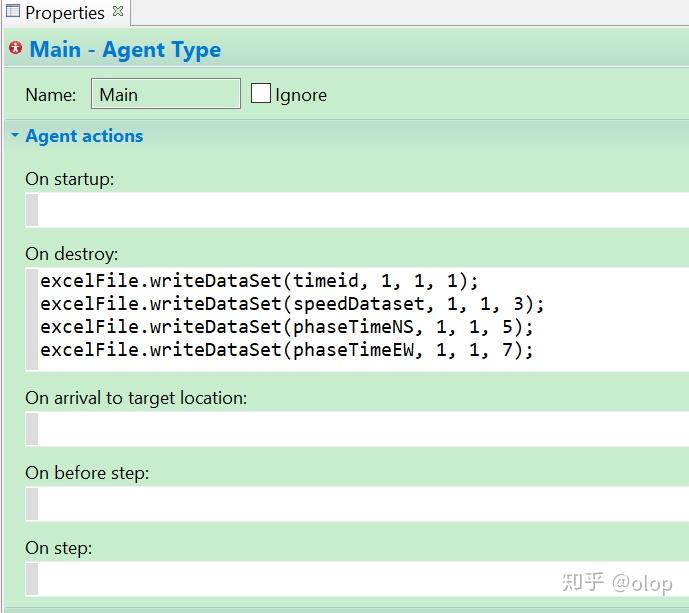Screen dimensions: 689x613
Task: Click the red Main agent type icon
Action: 15,48
